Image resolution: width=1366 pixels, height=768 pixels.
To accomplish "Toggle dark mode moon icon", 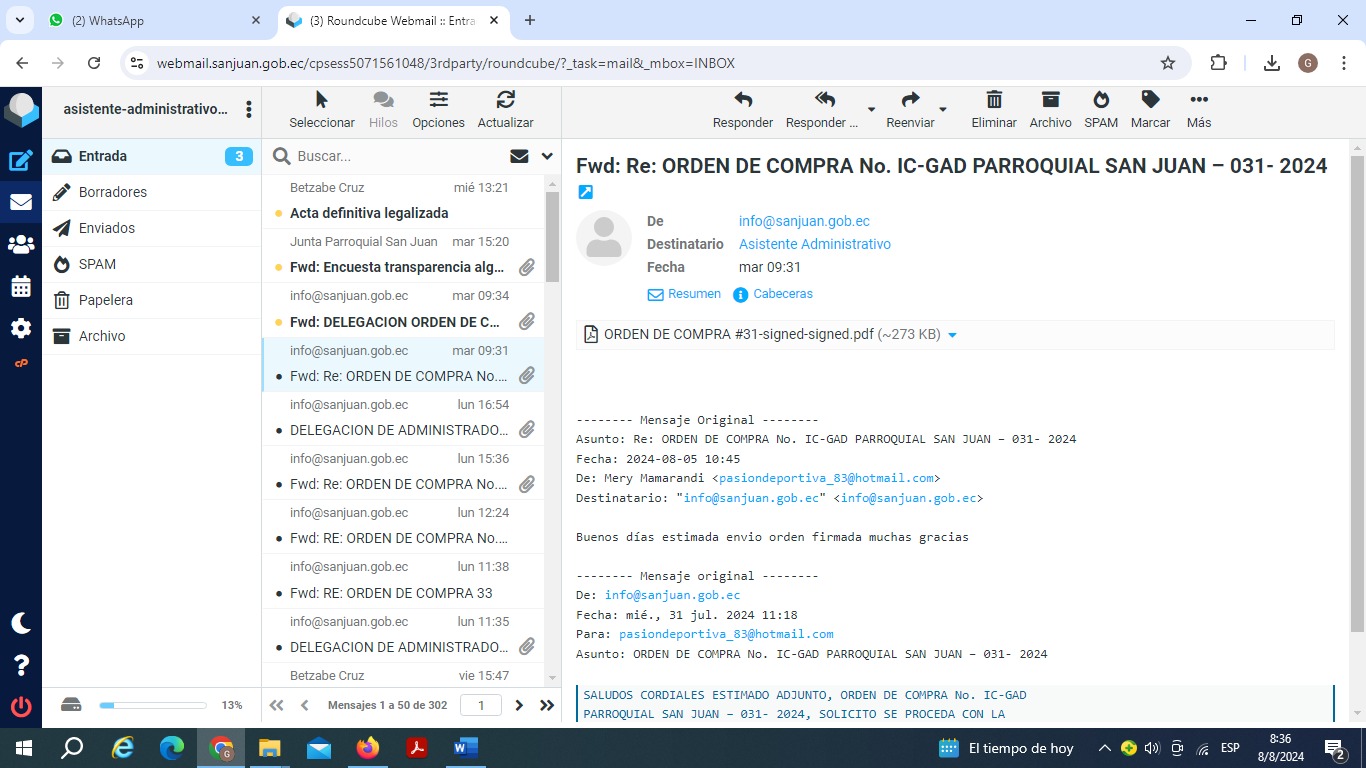I will tap(20, 623).
